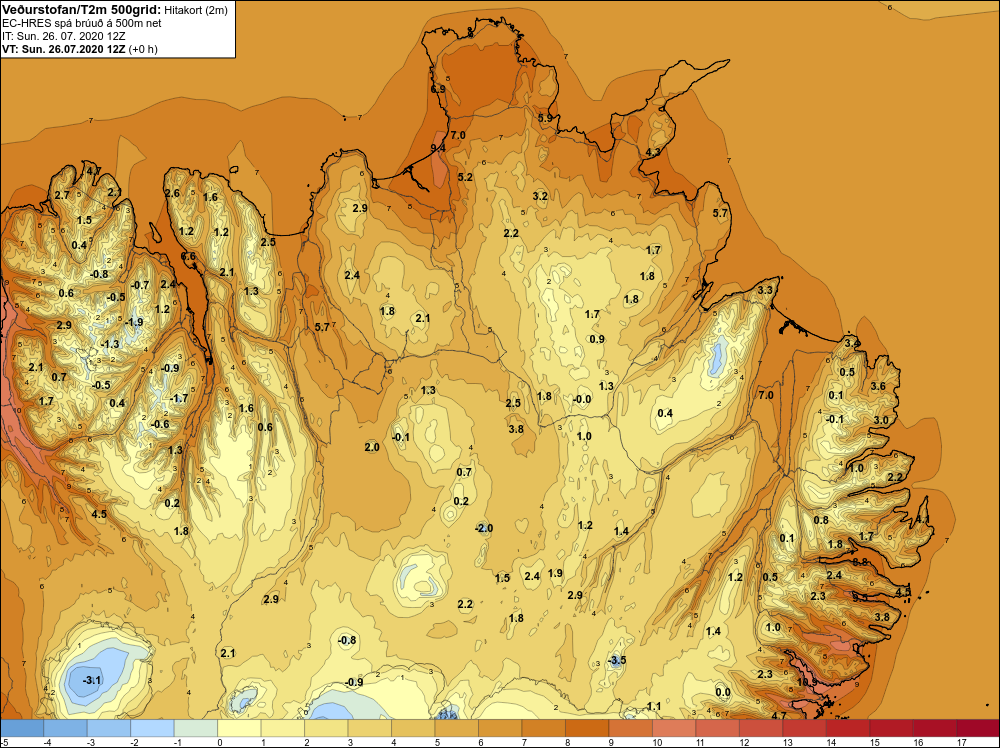Image resolution: width=1000 pixels, height=748 pixels.
Task: Click the -0.7 temperature value
Action: 140,285
